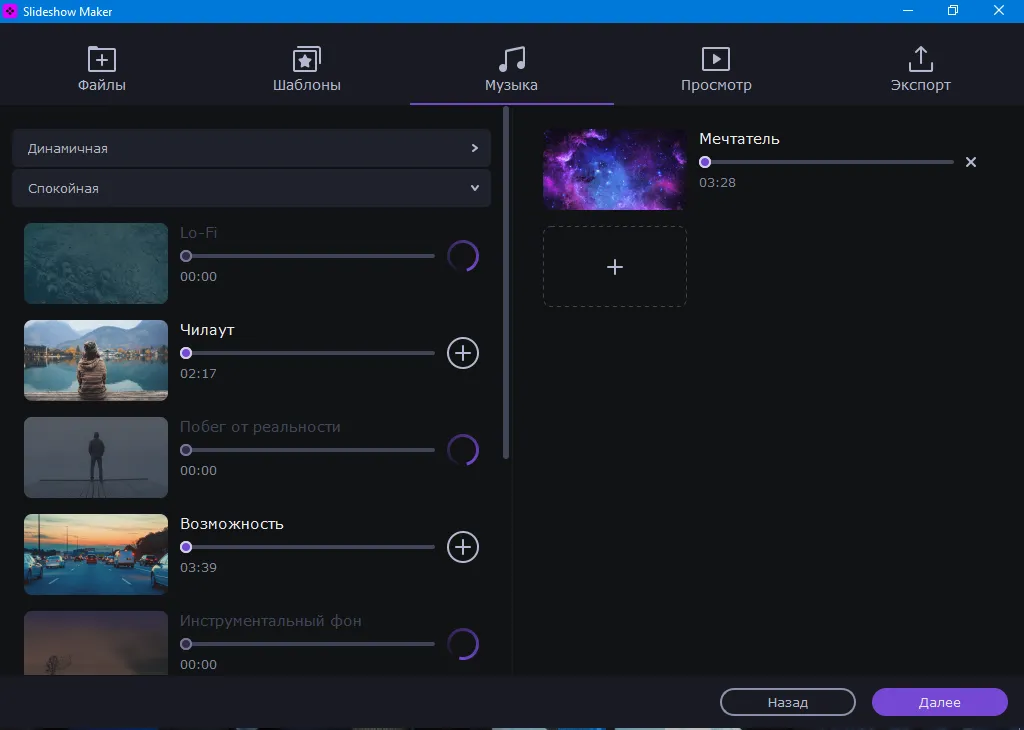Click the loading spinner for Инструментальный фон
This screenshot has width=1024, height=730.
tap(462, 644)
